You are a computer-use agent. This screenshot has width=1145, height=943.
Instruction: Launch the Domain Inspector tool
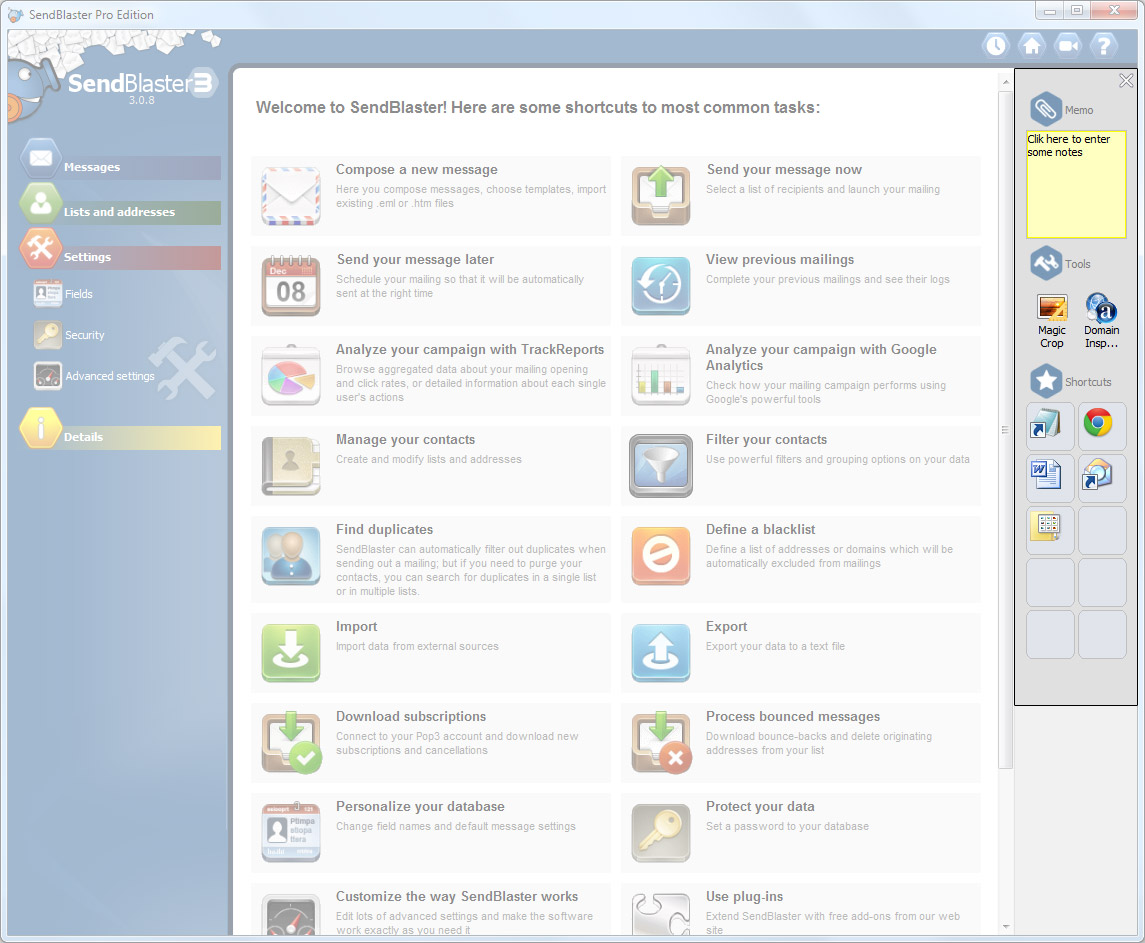[1101, 321]
